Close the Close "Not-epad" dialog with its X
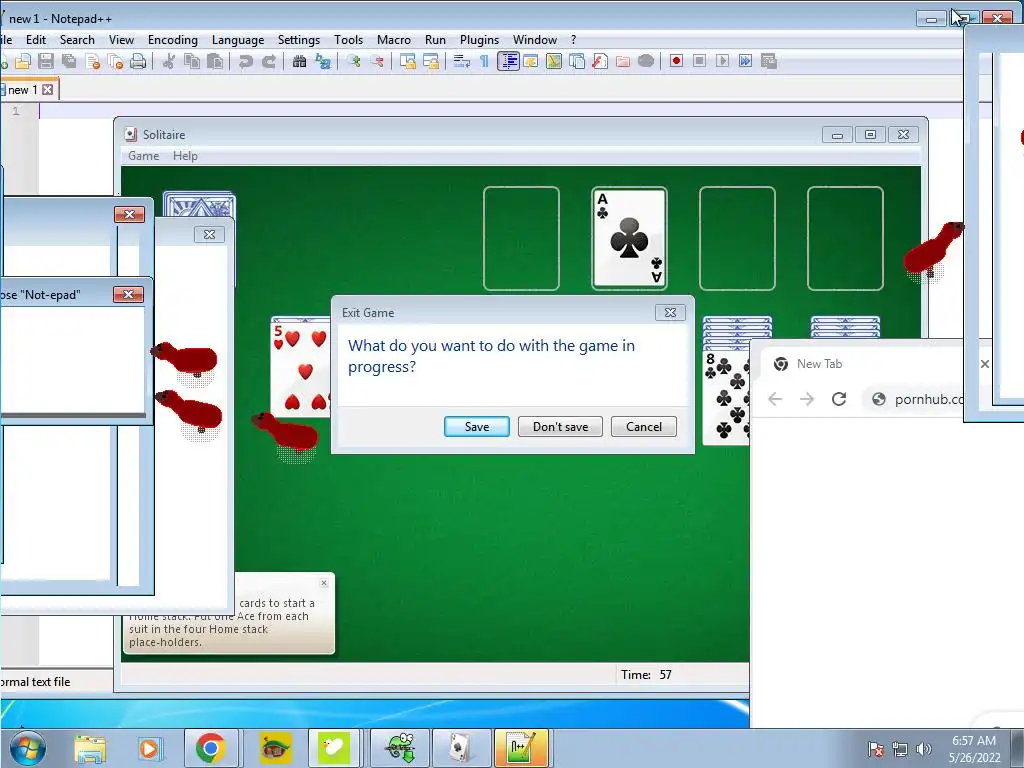The image size is (1024, 768). [x=128, y=295]
